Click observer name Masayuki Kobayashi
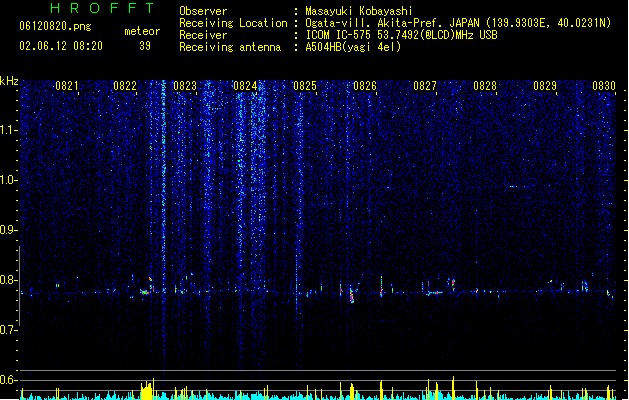Viewport: 629px width, 400px height. coord(359,11)
